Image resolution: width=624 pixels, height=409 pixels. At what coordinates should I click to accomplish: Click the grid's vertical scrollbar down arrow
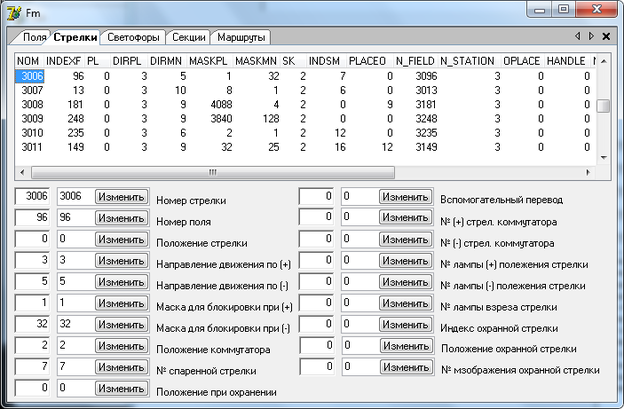(603, 158)
